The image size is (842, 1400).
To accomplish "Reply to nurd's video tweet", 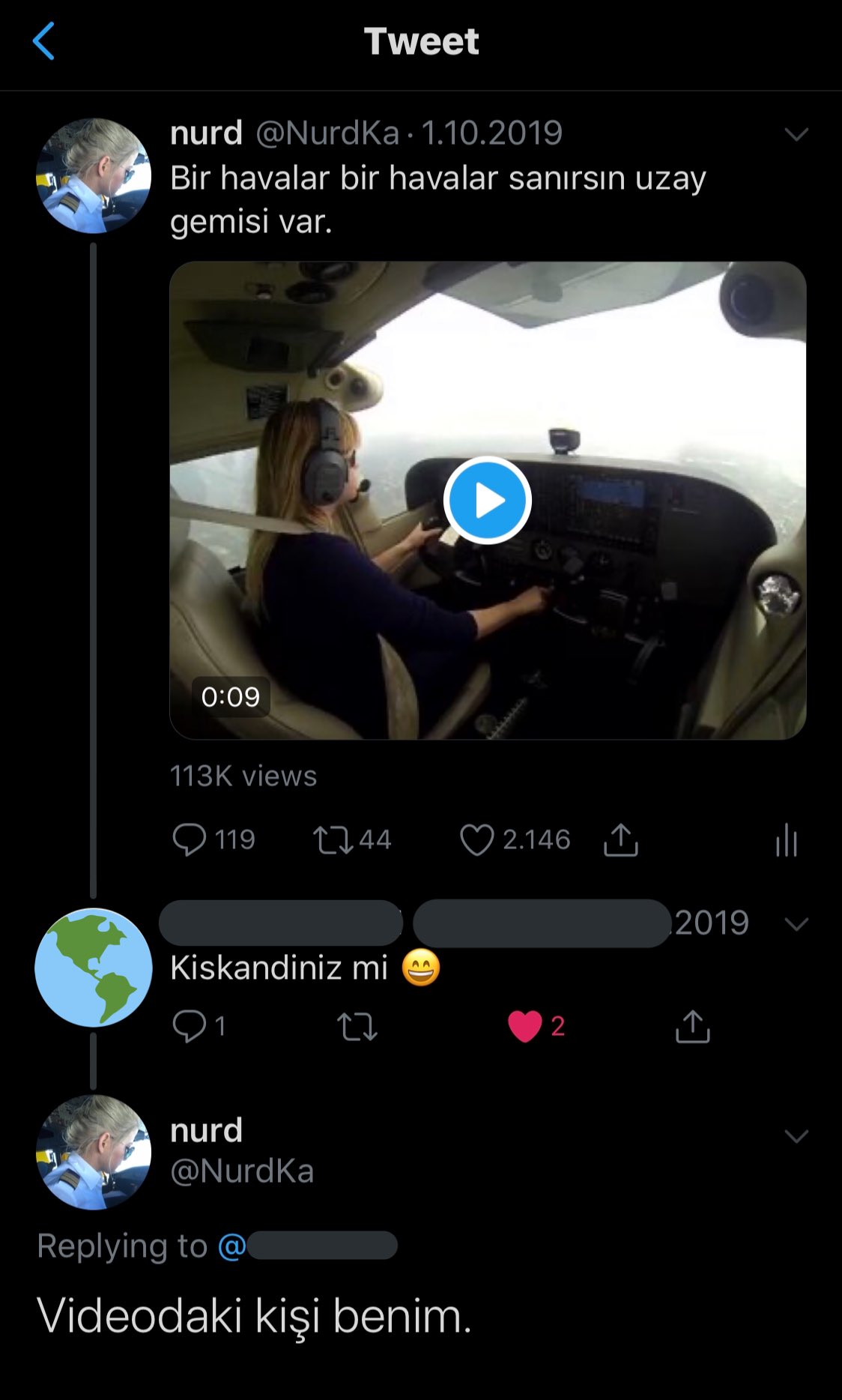I will (x=189, y=839).
